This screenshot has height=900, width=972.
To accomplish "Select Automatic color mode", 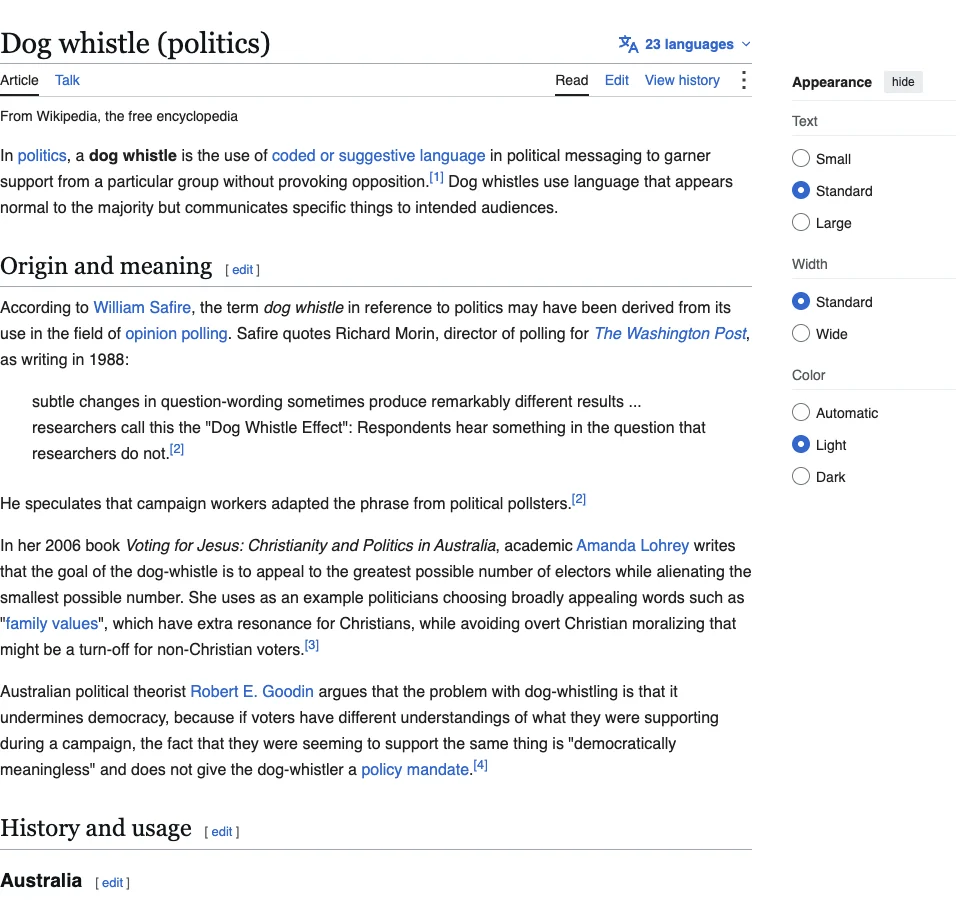I will (x=801, y=413).
